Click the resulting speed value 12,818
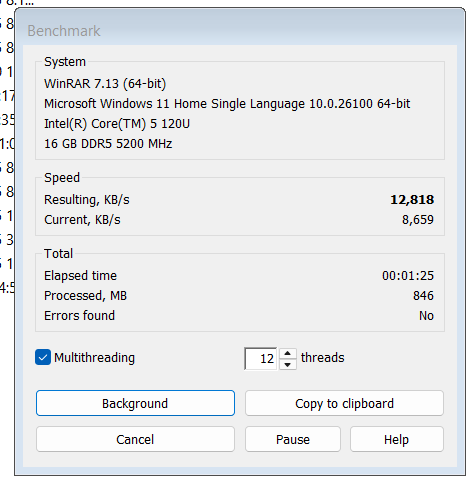Image resolution: width=474 pixels, height=492 pixels. pyautogui.click(x=412, y=199)
